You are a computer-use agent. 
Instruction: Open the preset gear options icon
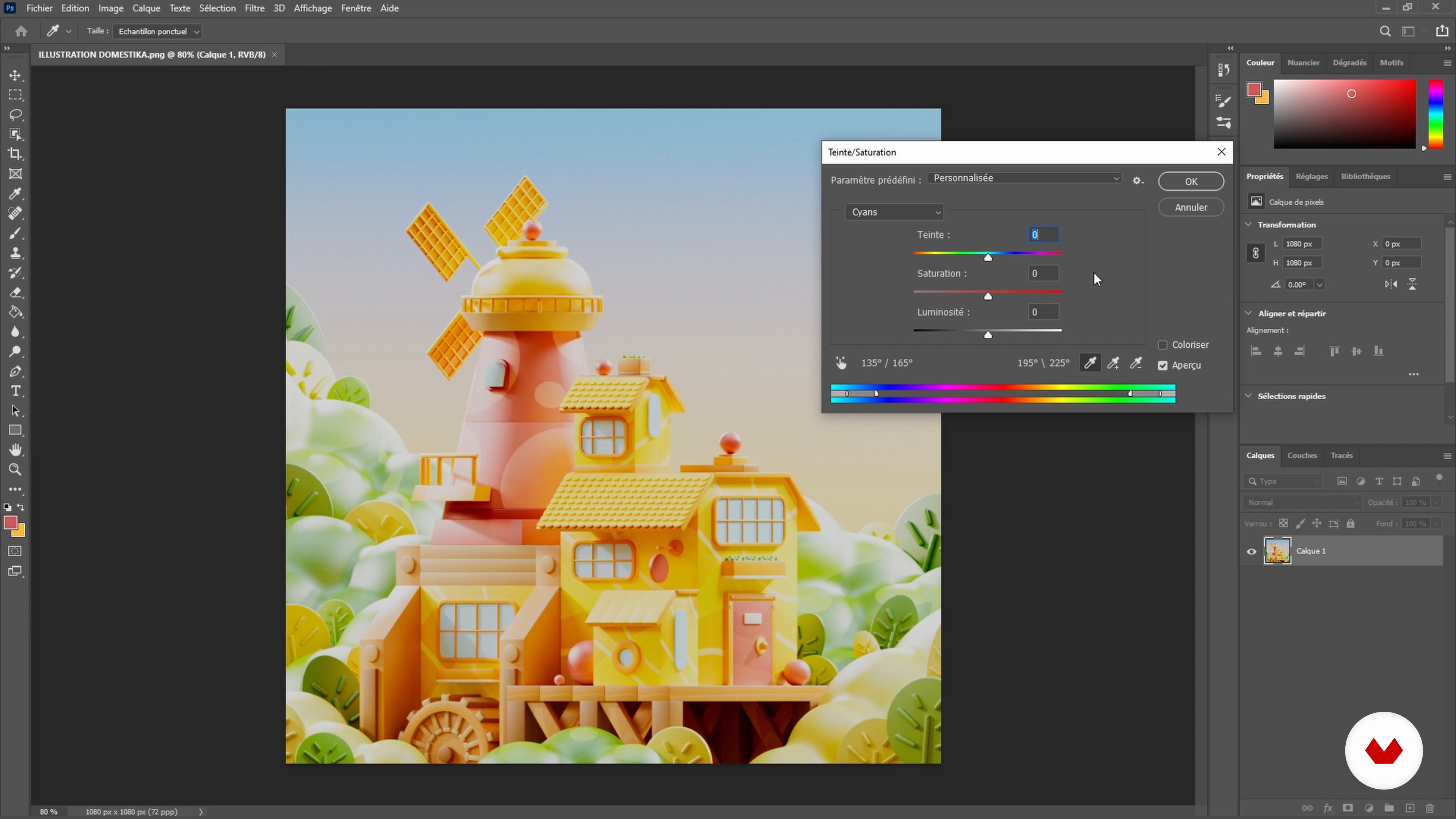pos(1138,181)
